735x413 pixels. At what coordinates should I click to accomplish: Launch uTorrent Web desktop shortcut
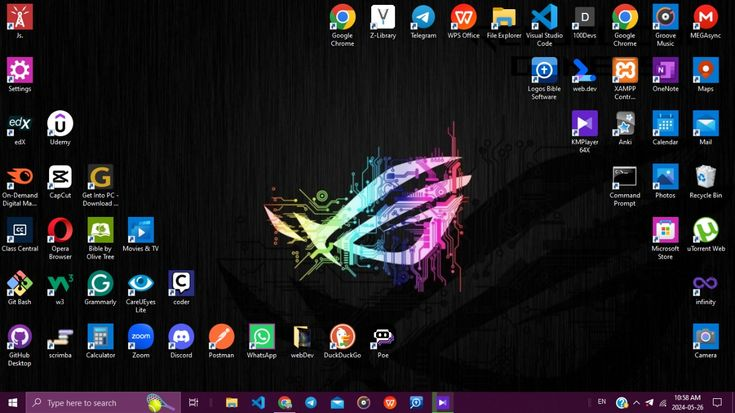point(705,235)
